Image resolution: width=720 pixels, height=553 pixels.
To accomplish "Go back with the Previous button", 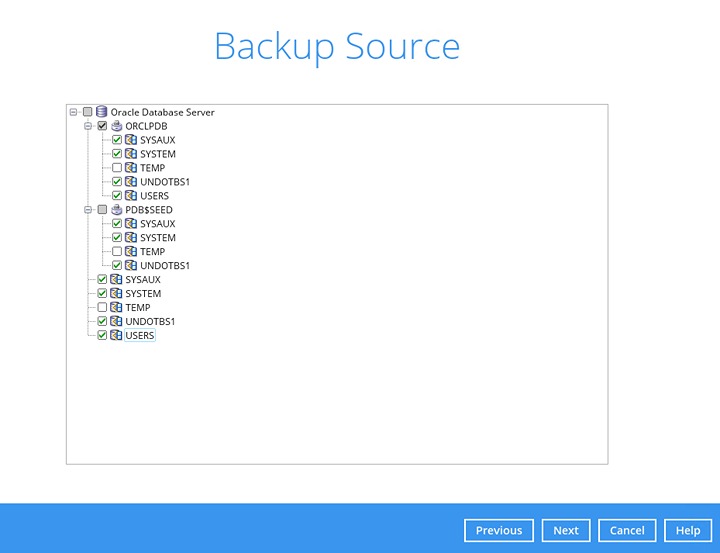I will point(499,530).
